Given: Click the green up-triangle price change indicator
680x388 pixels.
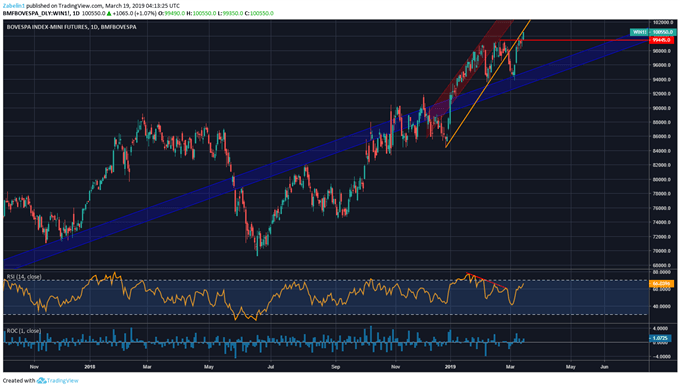Looking at the screenshot, I should coord(109,13).
